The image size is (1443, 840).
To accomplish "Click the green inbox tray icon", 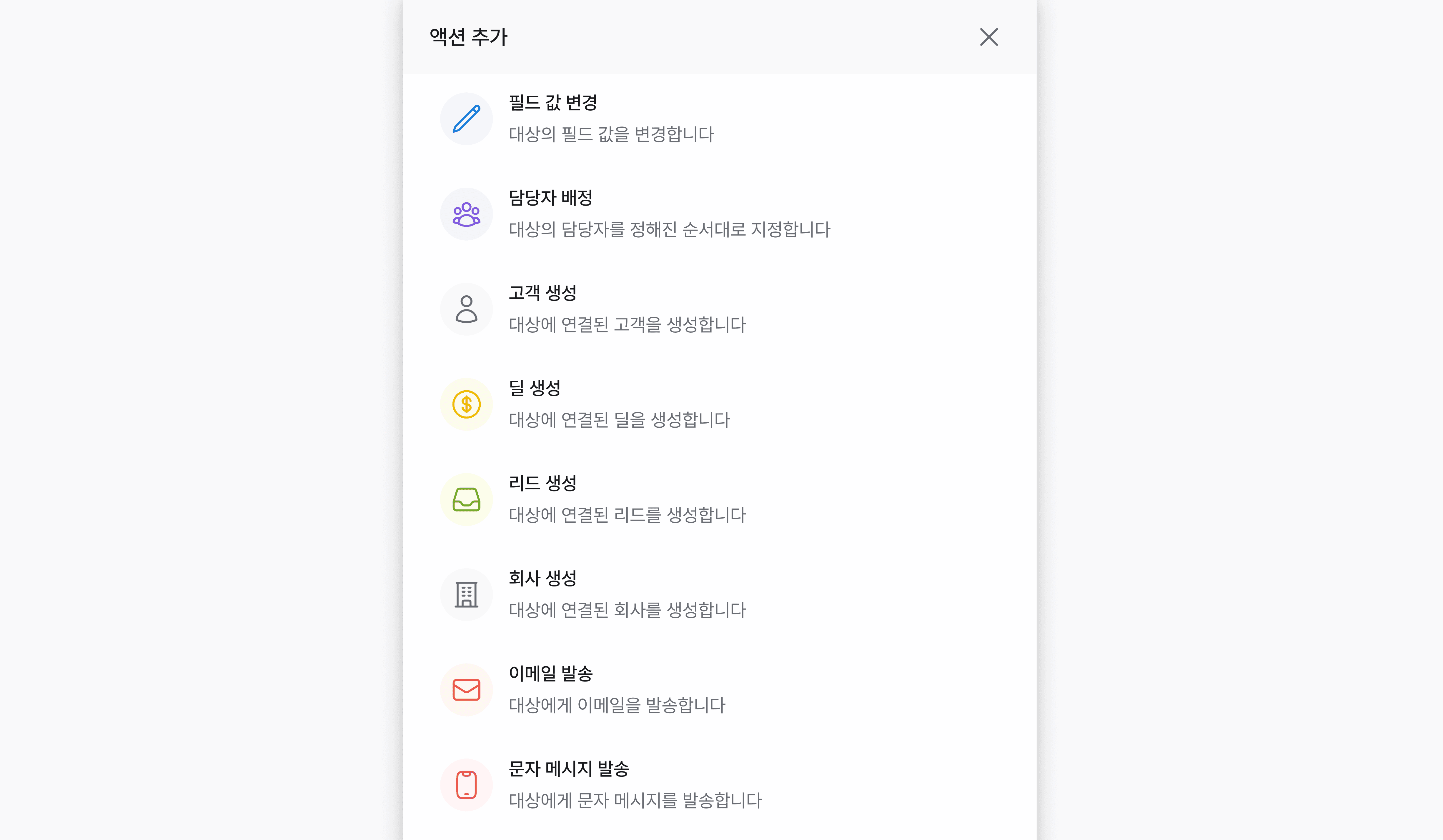I will point(466,499).
